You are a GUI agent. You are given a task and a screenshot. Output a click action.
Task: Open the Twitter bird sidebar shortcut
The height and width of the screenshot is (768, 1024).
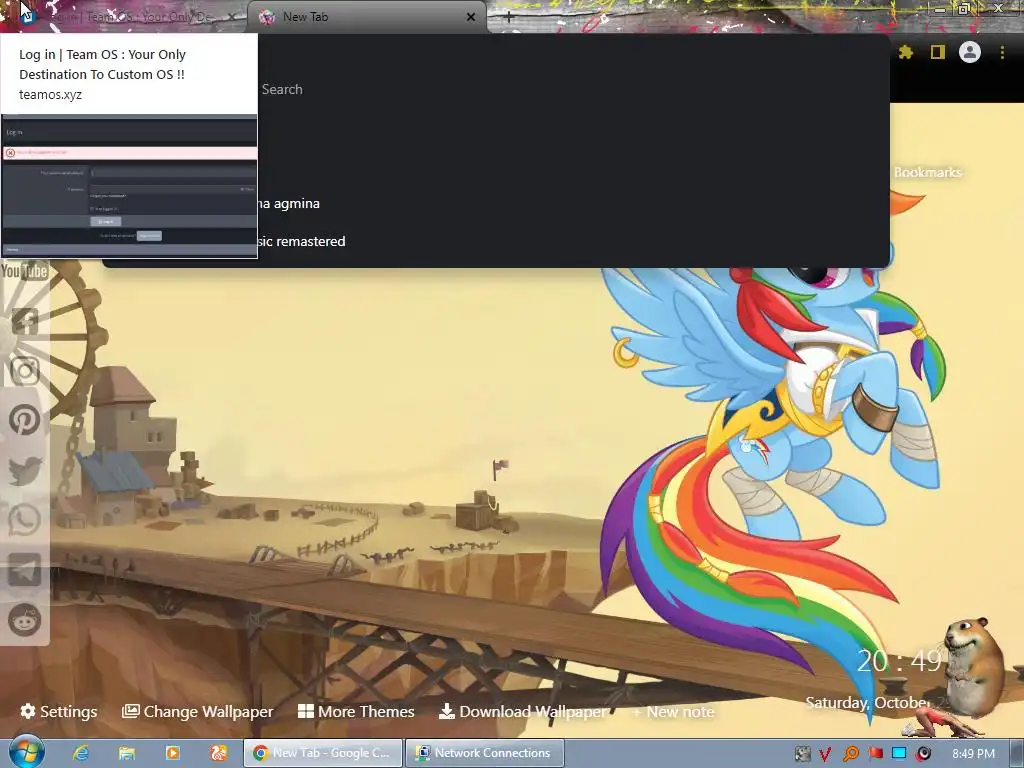pos(25,470)
